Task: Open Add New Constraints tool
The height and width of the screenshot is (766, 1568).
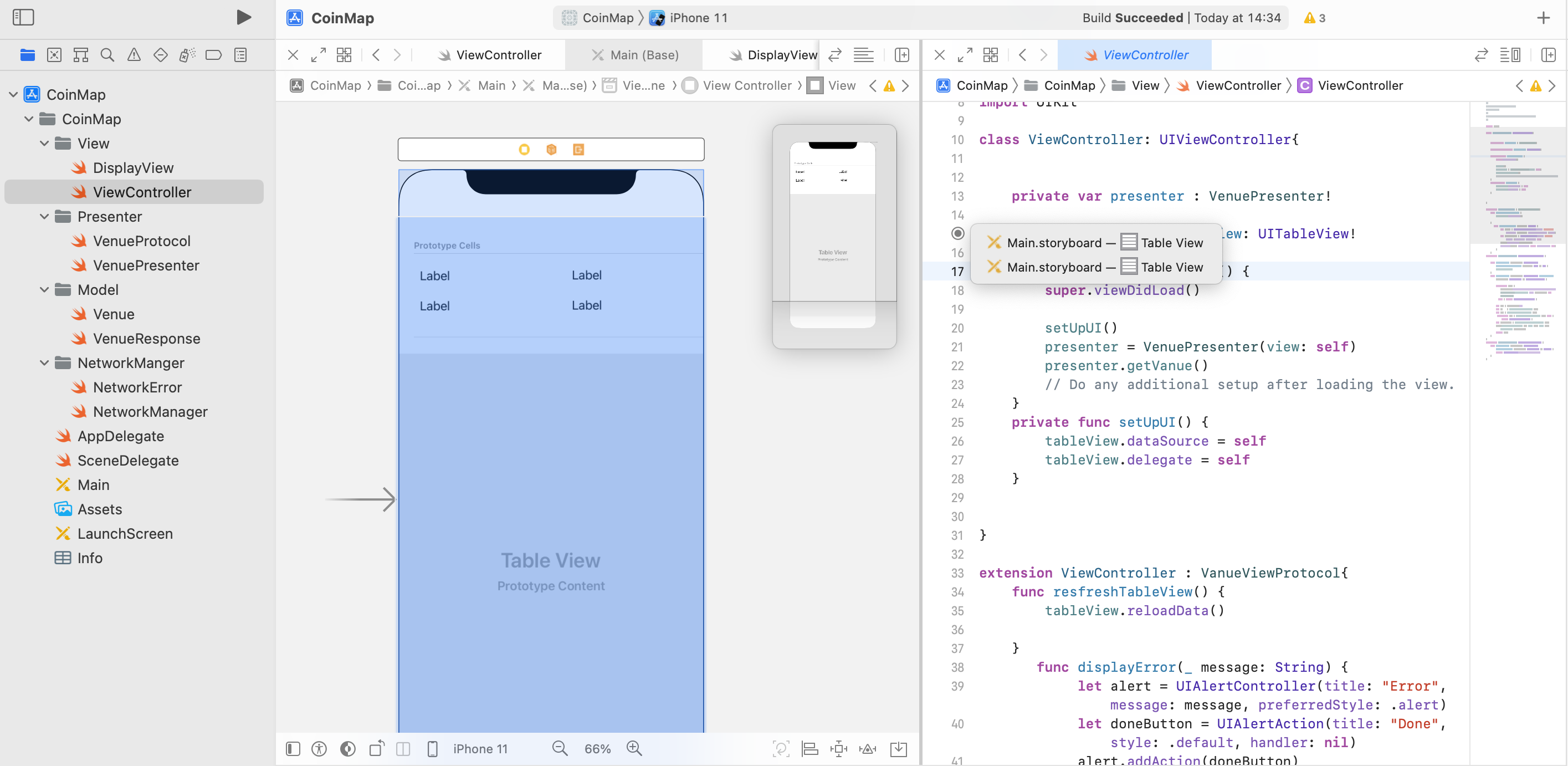Action: (839, 748)
